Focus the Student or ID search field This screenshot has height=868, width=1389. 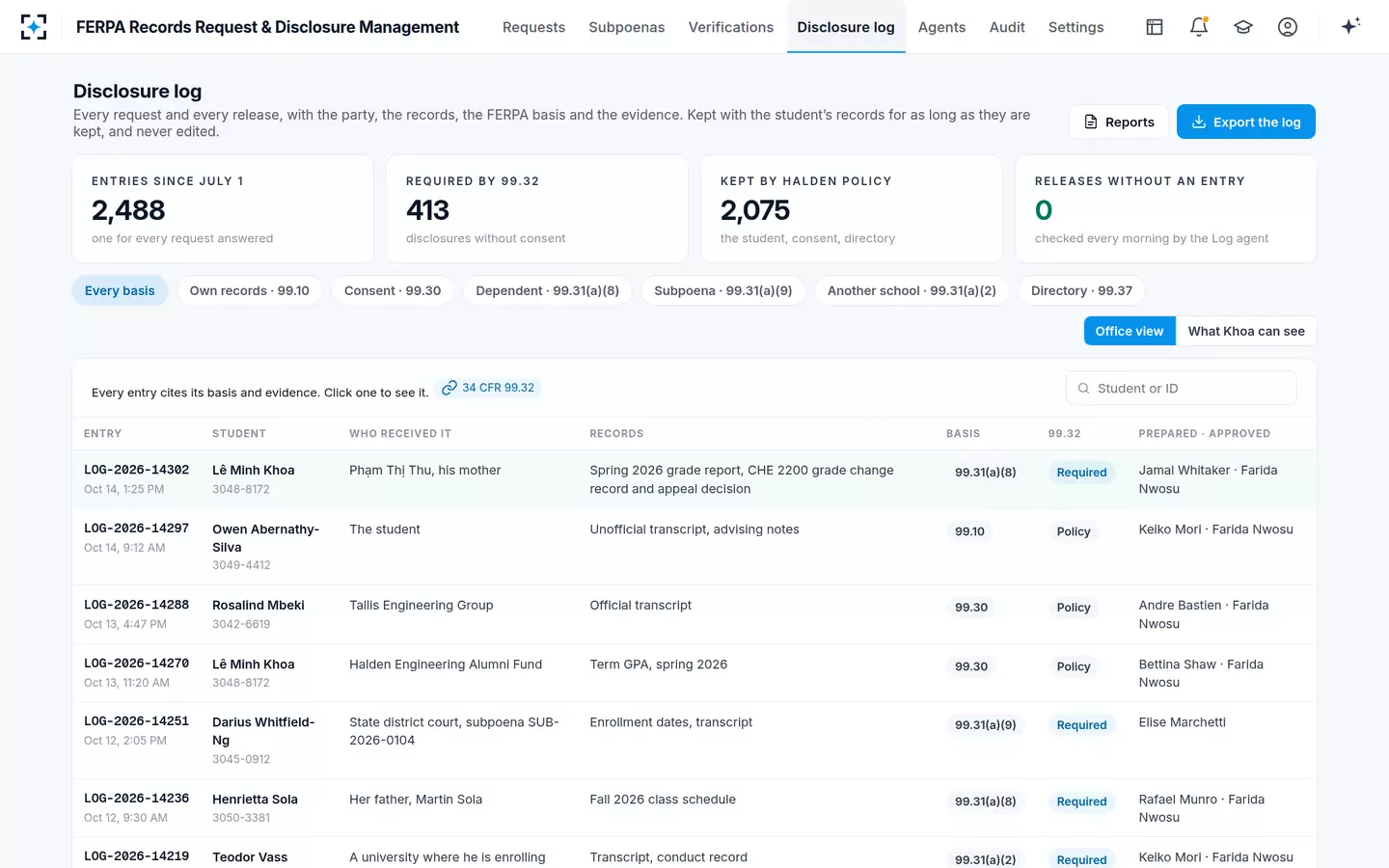coord(1182,388)
